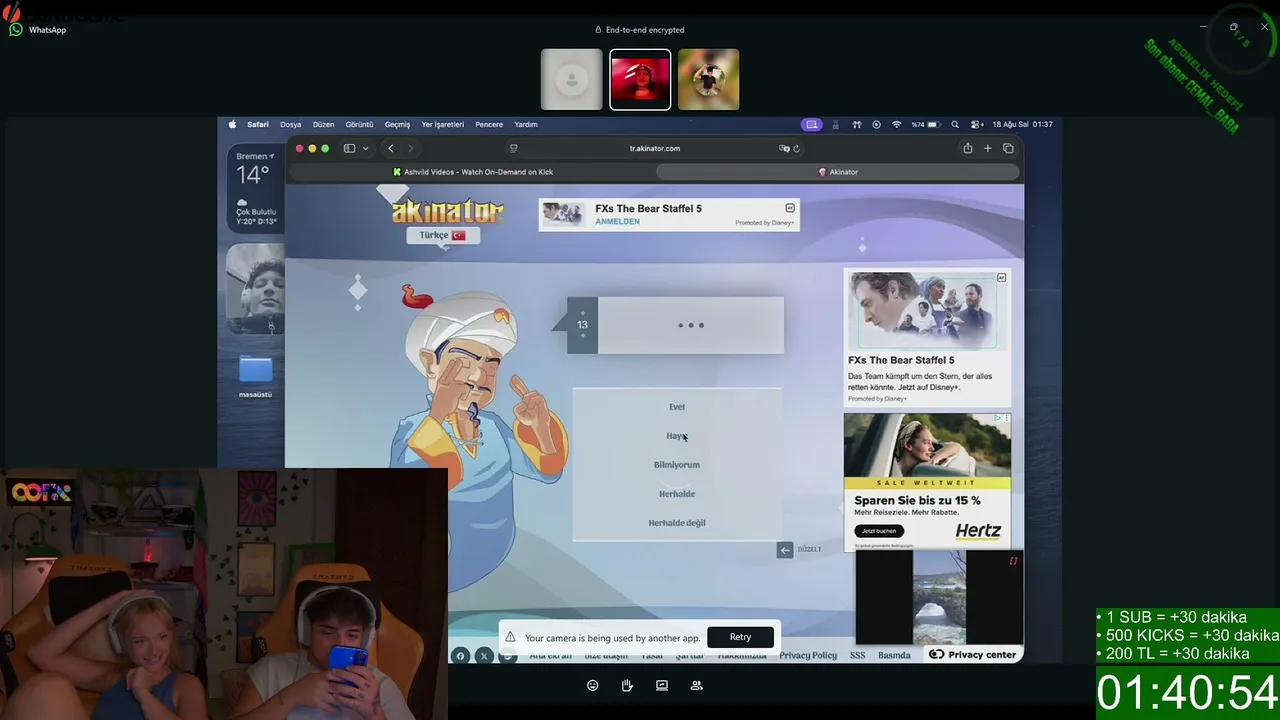
Task: Select the Akinator tab
Action: point(838,172)
